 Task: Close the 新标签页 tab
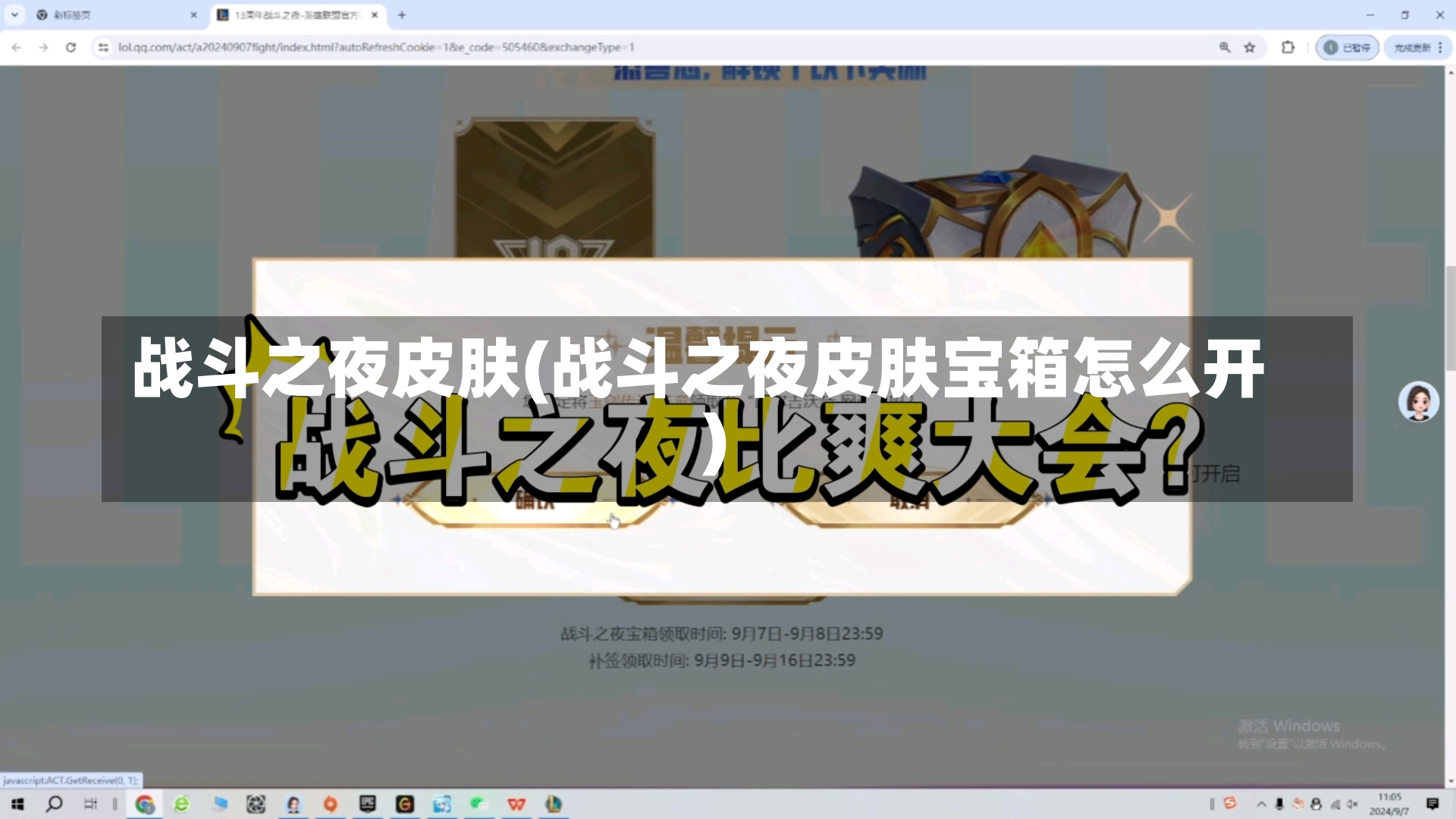(x=193, y=14)
